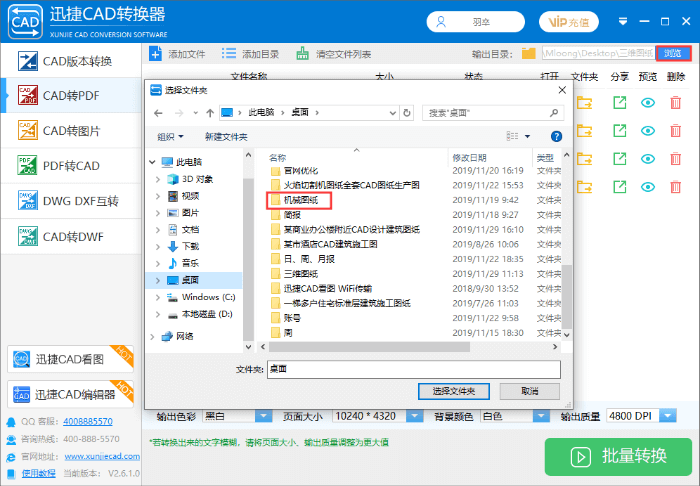This screenshot has height=486, width=700.
Task: Delete the second file with trash icon
Action: (675, 131)
